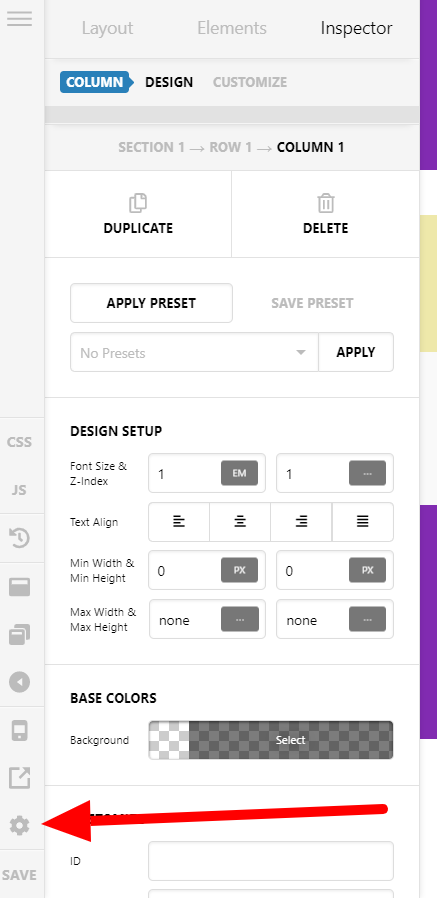Screen dimensions: 437x898
Task: Open the hamburger menu icon
Action: point(19,18)
